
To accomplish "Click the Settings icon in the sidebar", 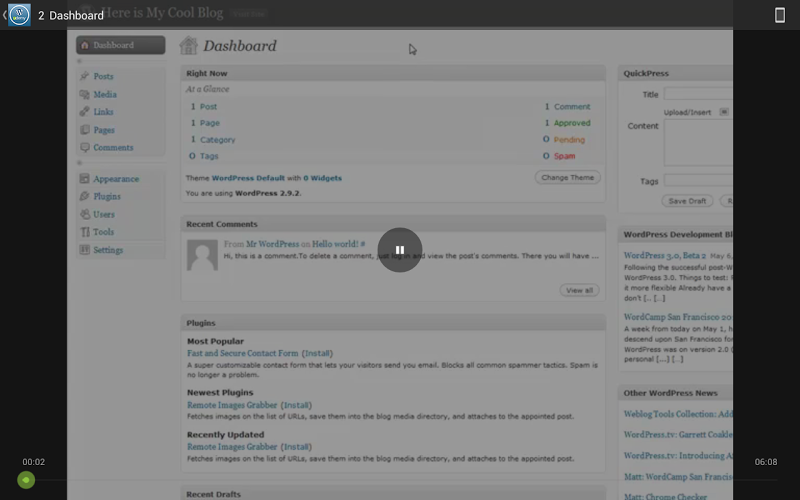I will [x=85, y=249].
